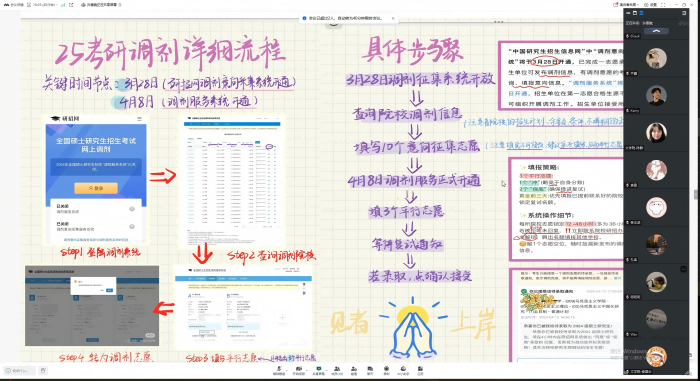This screenshot has width=700, height=381.
Task: Enter fullscreen mode via top bar icon
Action: (663, 4)
